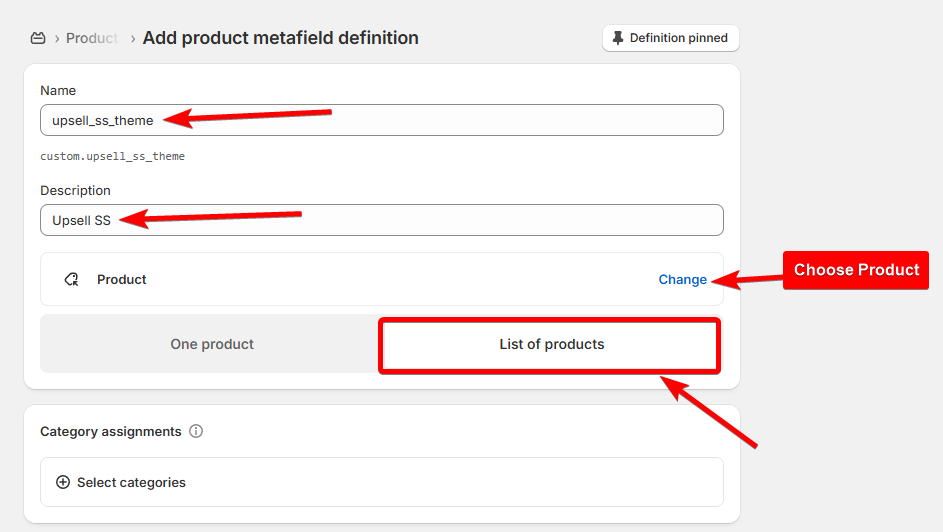Screen dimensions: 943x532
Task: Click the custom.upsell_ss_theme namespace key text
Action: [x=112, y=156]
